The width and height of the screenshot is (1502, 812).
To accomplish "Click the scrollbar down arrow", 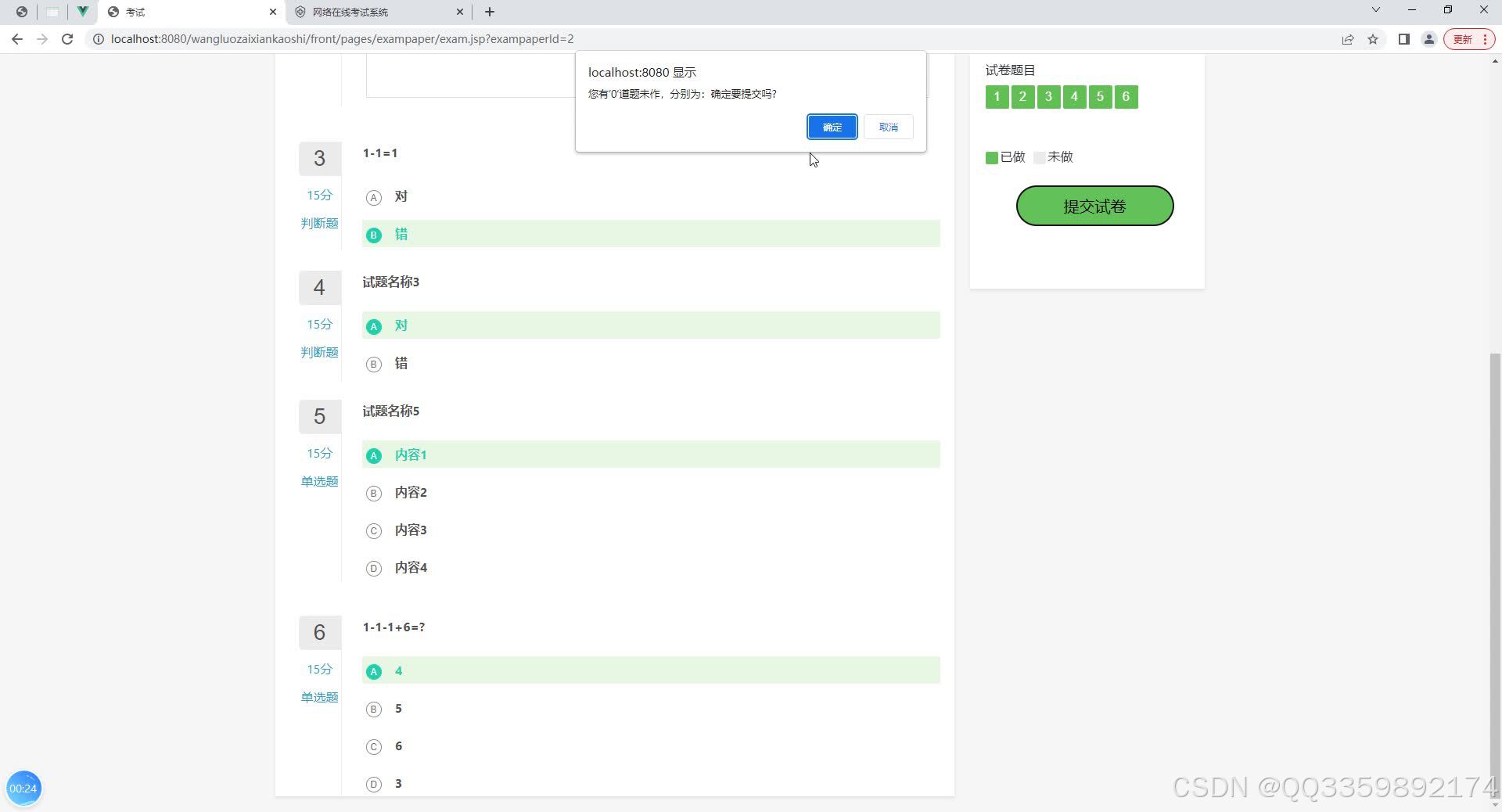I will coord(1496,805).
